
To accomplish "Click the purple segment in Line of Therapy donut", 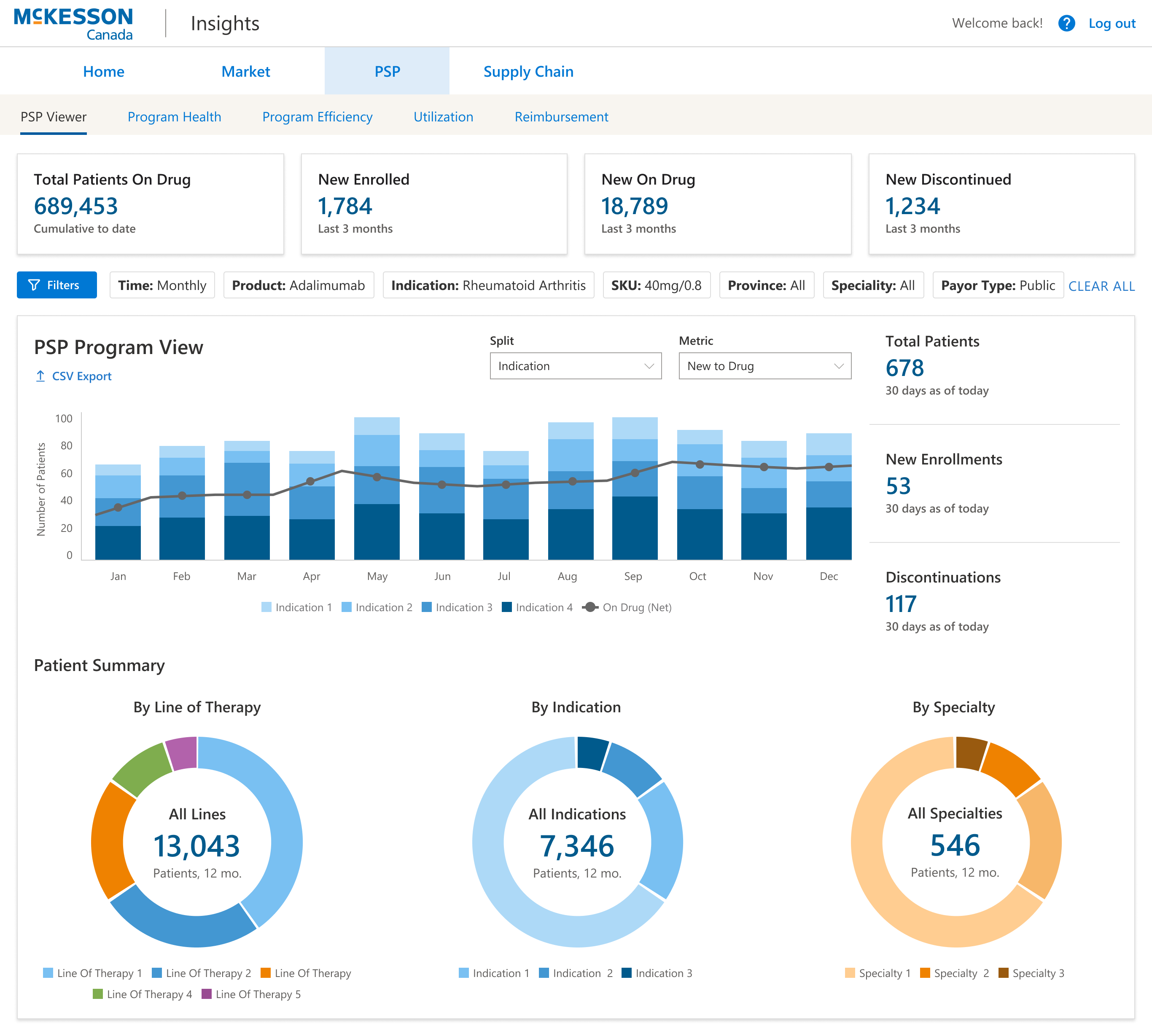I will coord(183,753).
